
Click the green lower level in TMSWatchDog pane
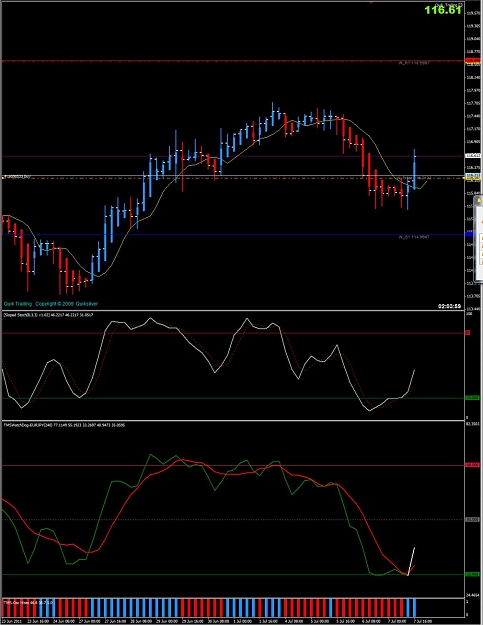pos(232,574)
